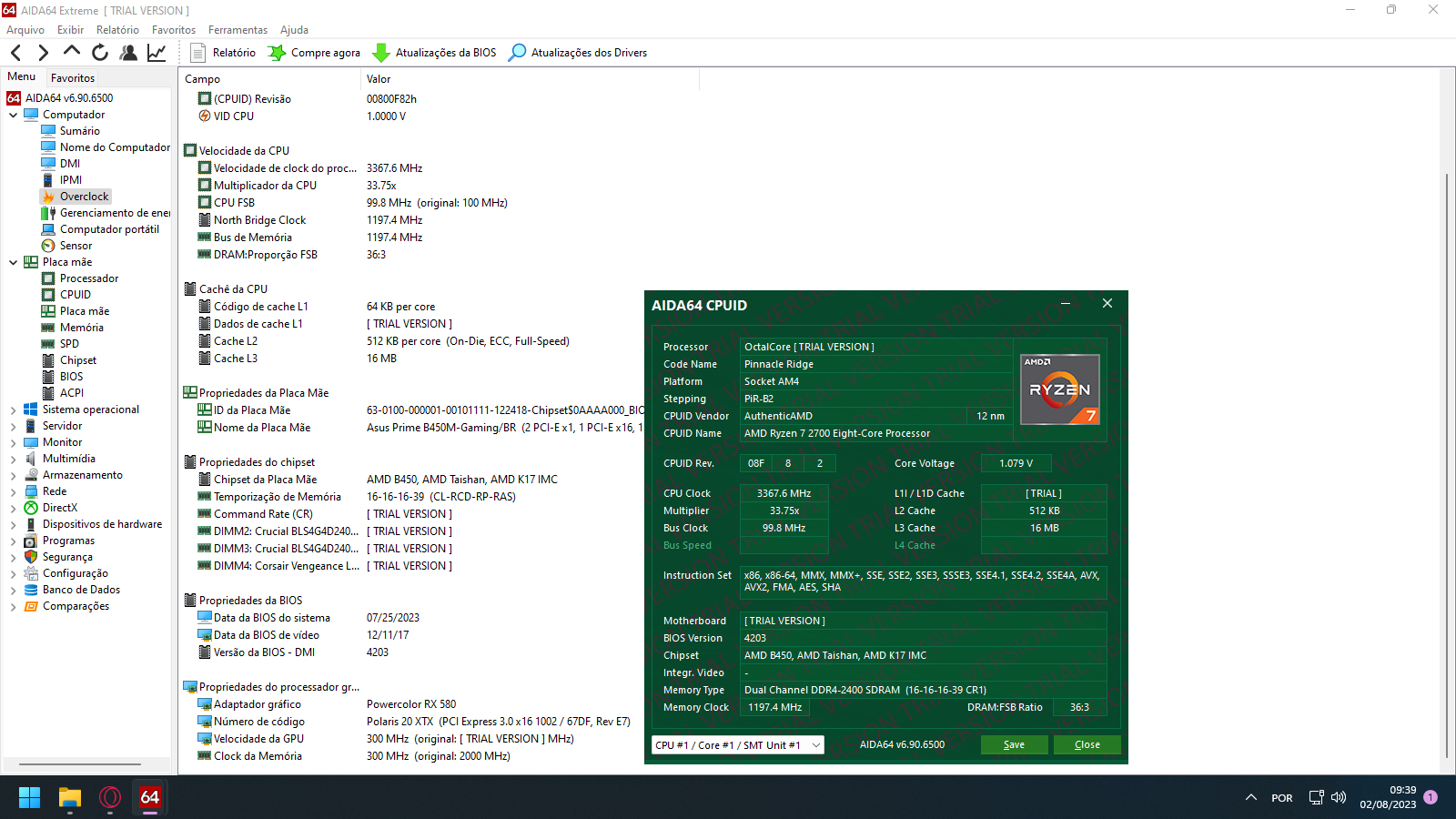Open the Arquivo menu
Screen dimensions: 1456x819
pyautogui.click(x=25, y=30)
